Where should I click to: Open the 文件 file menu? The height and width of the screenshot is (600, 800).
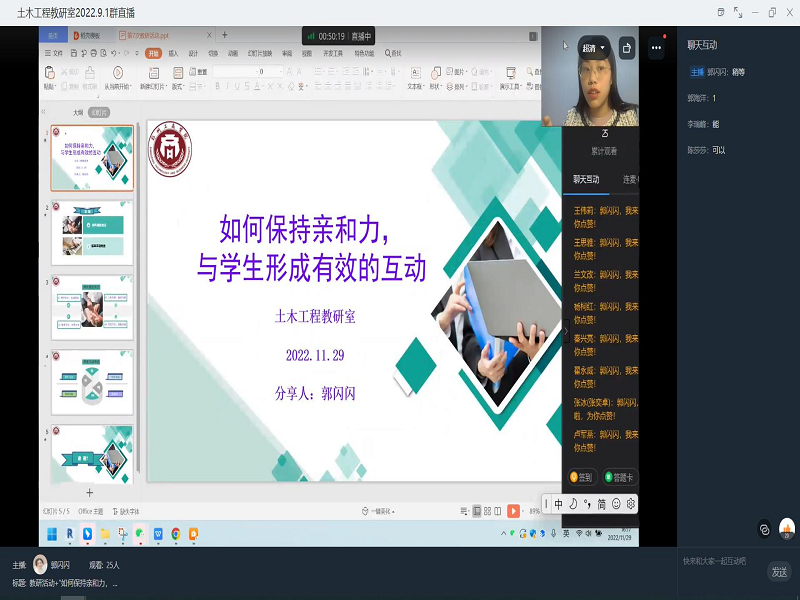click(x=54, y=53)
